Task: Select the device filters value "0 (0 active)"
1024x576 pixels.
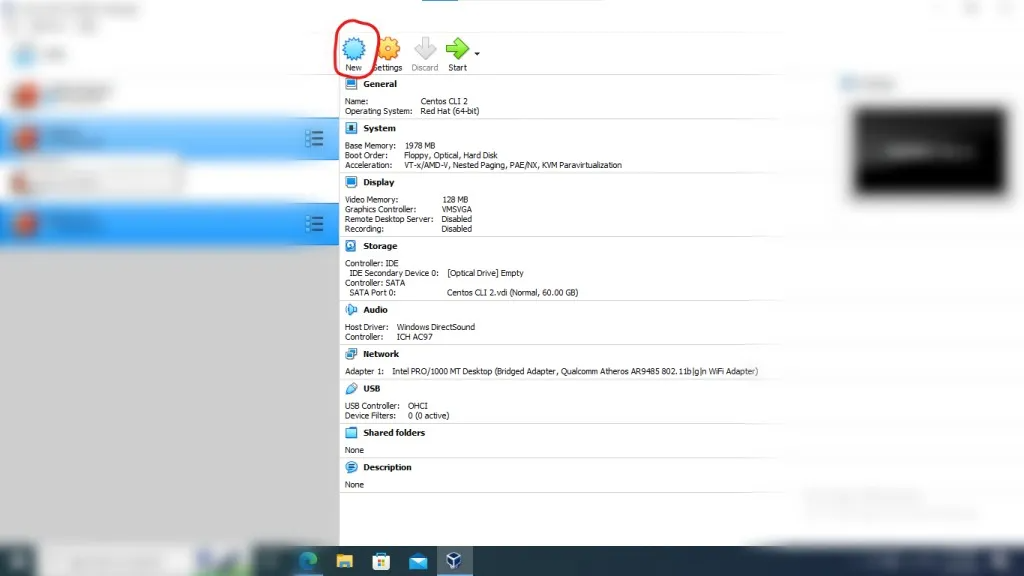Action: (x=428, y=415)
